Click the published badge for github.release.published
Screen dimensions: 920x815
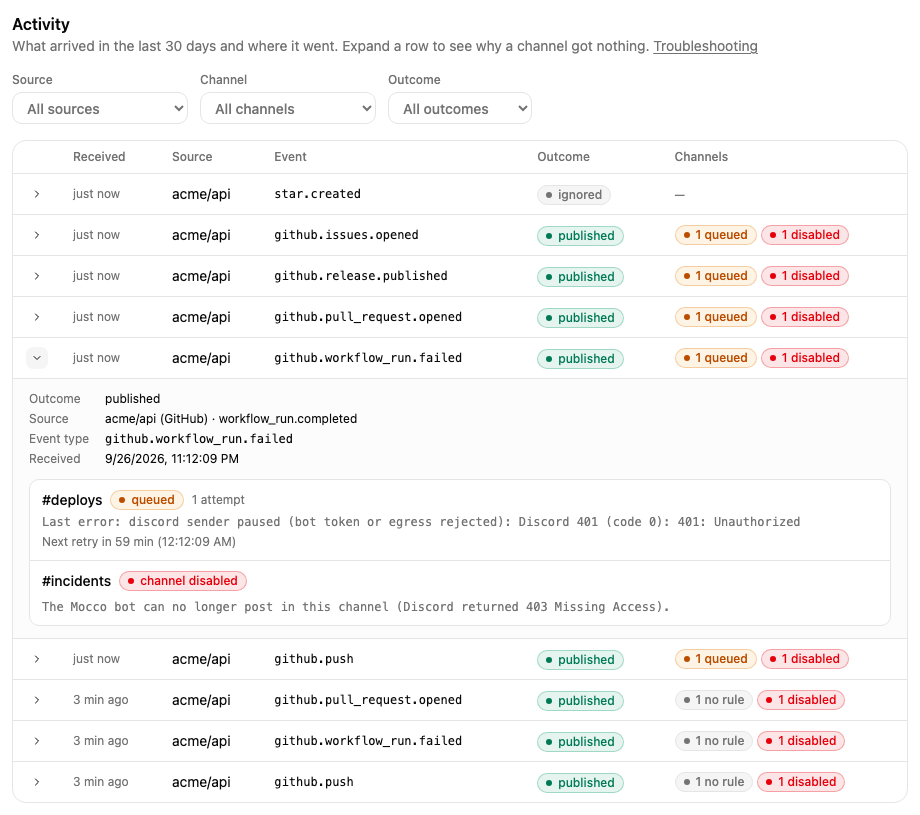(580, 277)
